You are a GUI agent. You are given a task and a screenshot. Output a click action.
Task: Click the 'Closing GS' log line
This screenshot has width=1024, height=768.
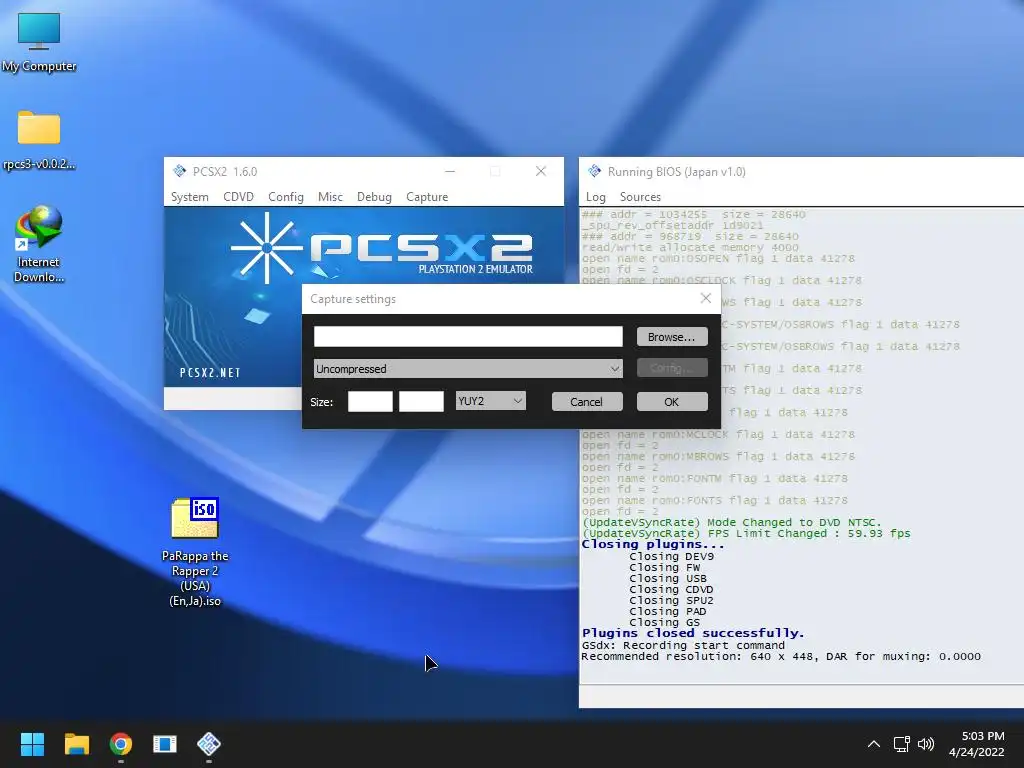point(664,622)
